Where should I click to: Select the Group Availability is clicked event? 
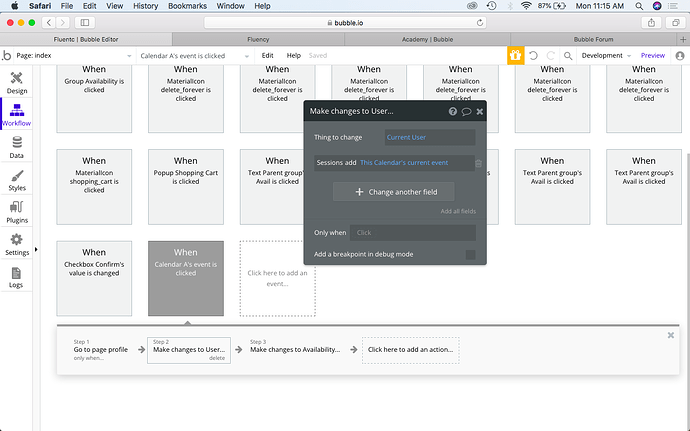[94, 99]
